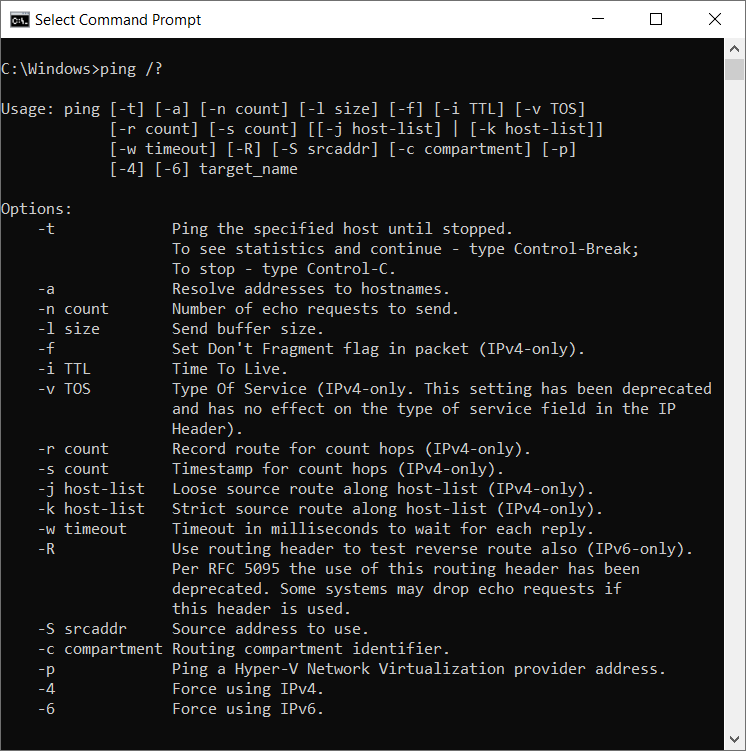Click 'Resolve addresses to hostnames.' description

point(311,289)
